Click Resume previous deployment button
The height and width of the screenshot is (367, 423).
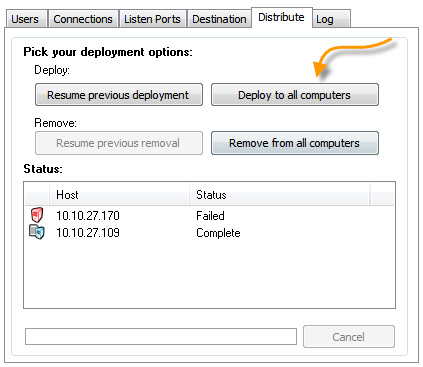[x=119, y=95]
